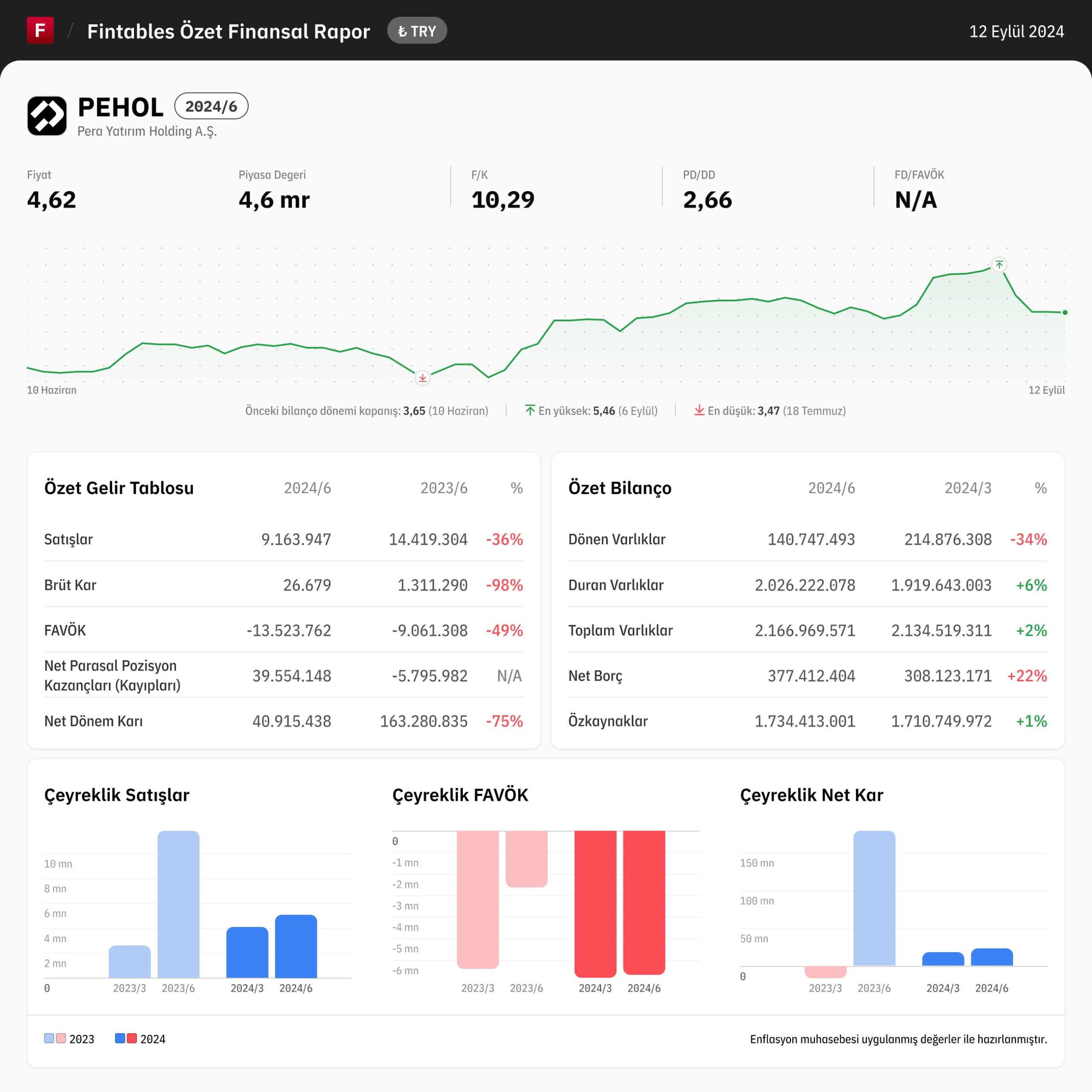Click Net Dönem Karı value 40.915.438
Image resolution: width=1092 pixels, height=1092 pixels.
click(292, 721)
